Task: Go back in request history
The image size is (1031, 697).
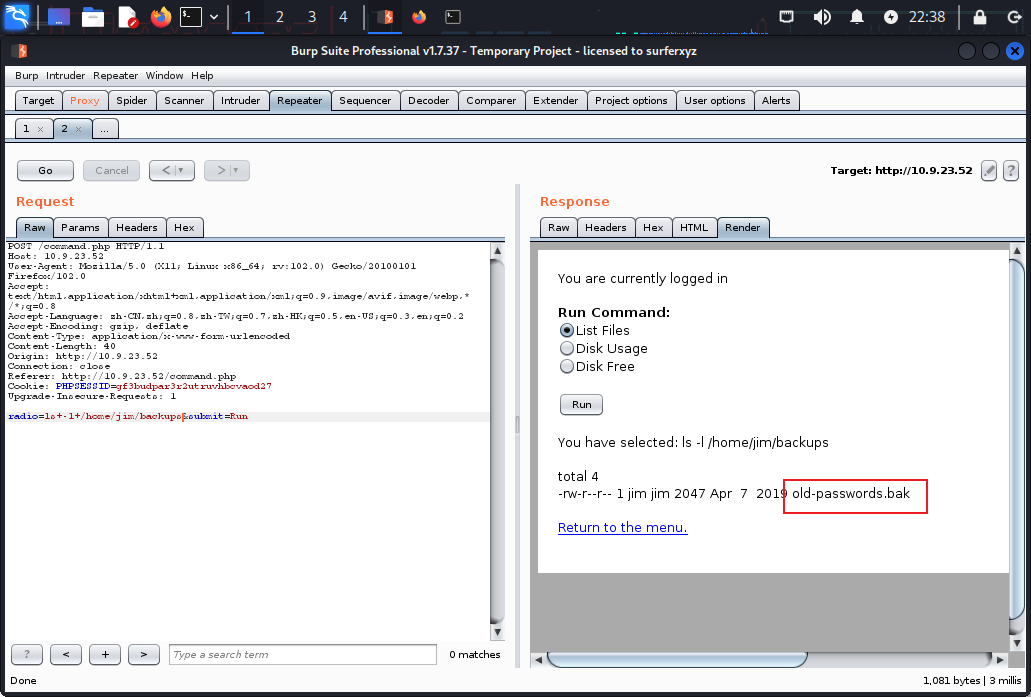Action: pyautogui.click(x=172, y=170)
